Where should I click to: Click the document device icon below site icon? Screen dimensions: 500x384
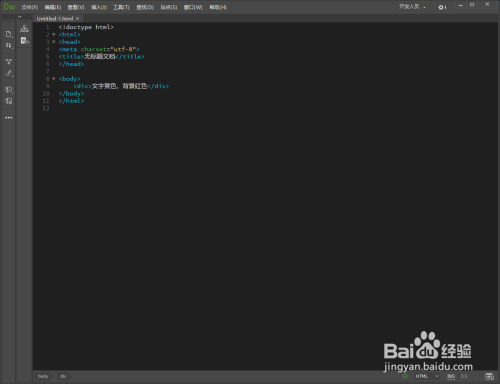point(24,41)
